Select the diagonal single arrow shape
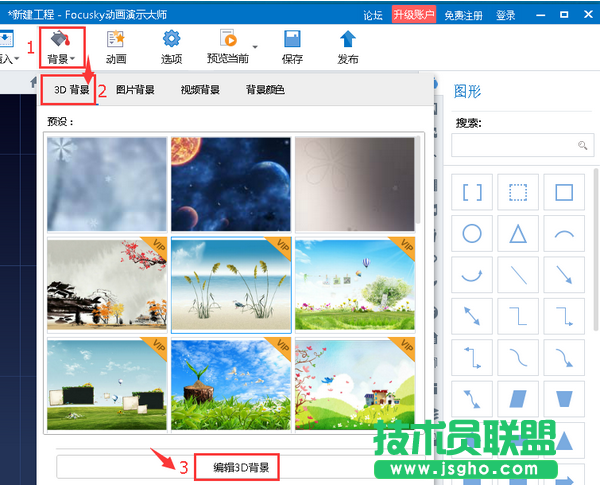This screenshot has height=485, width=601. [x=564, y=275]
